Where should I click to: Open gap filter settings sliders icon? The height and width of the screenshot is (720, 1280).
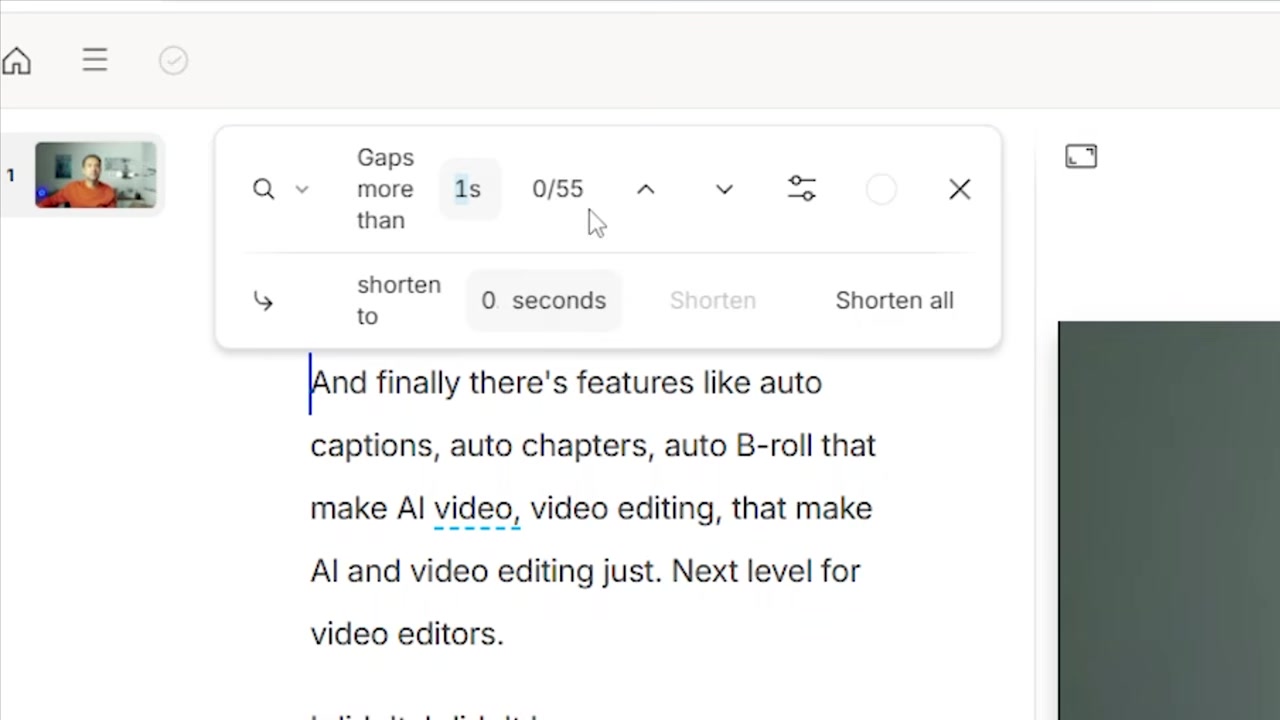coord(802,189)
